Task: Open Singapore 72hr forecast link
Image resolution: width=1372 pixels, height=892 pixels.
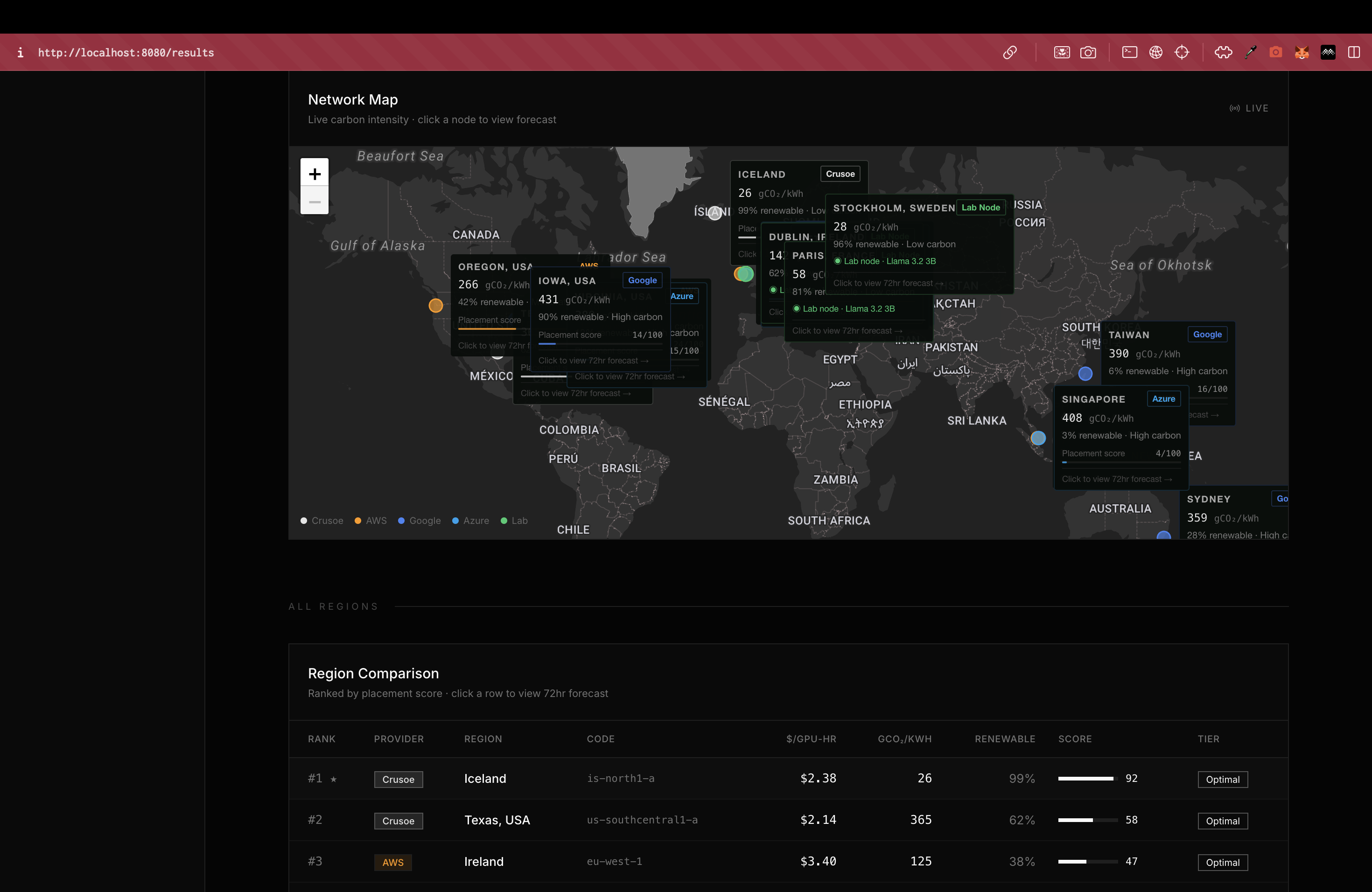Action: coord(1116,479)
